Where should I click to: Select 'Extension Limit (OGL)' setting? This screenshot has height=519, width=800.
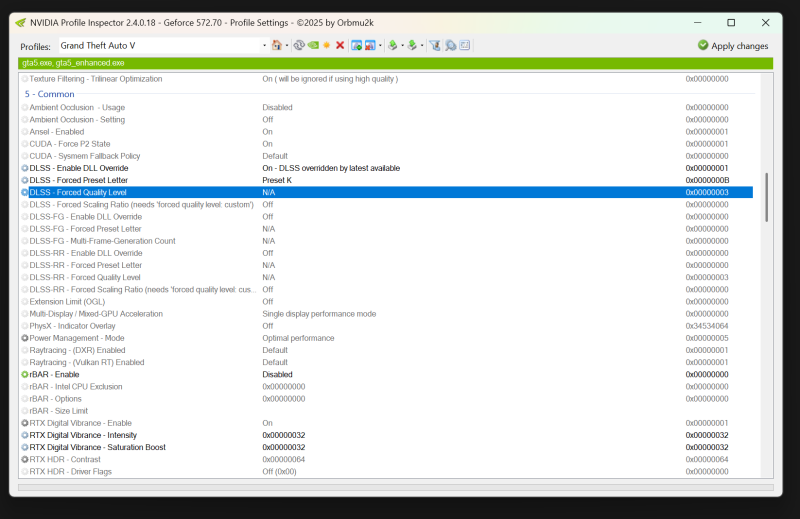tap(387, 302)
